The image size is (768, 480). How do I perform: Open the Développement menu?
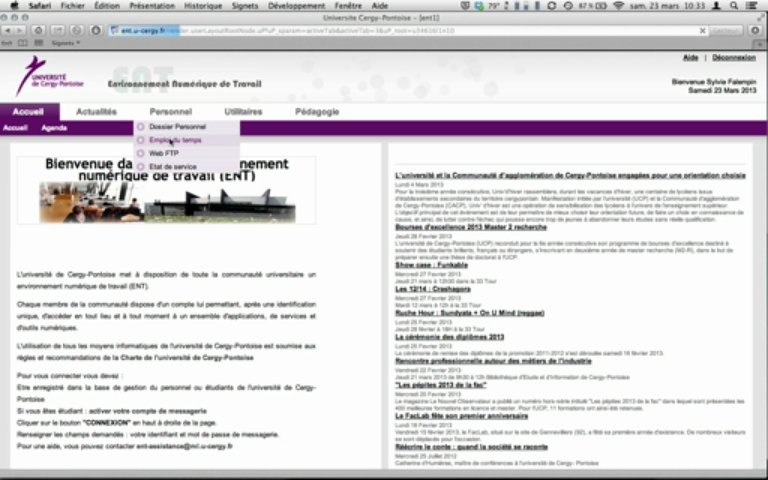296,6
